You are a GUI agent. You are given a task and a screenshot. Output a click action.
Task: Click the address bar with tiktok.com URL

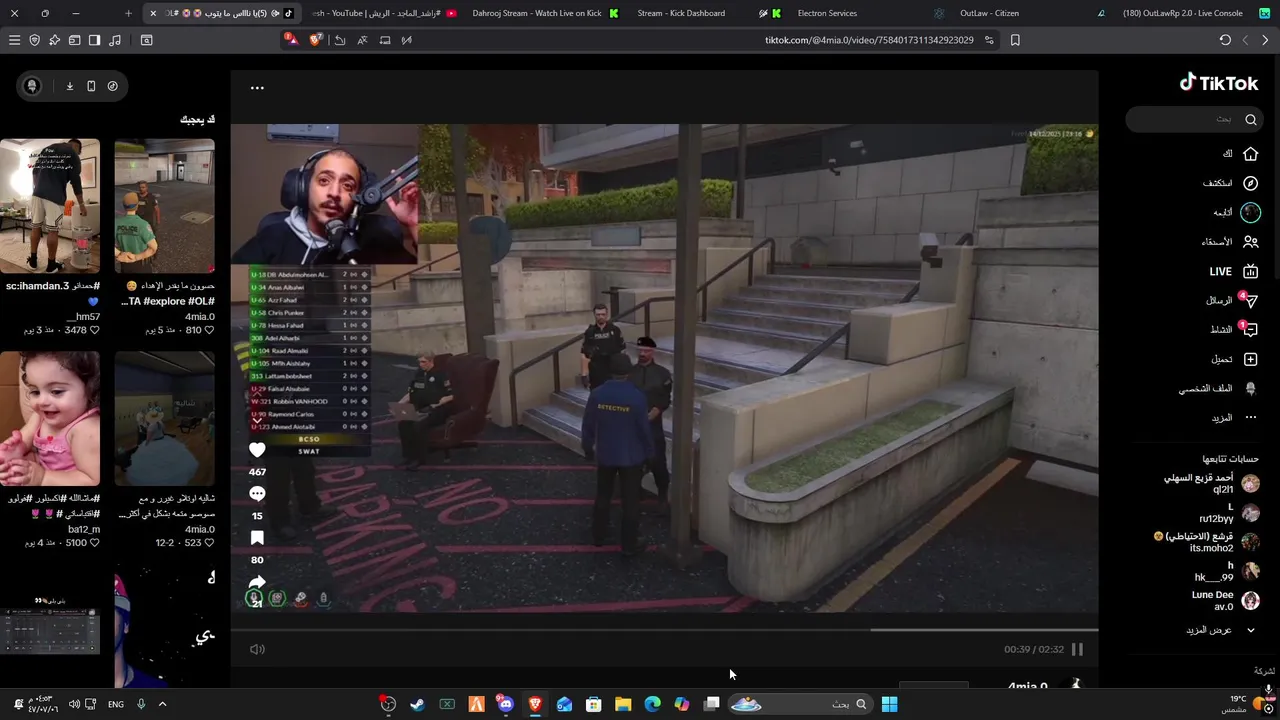click(868, 40)
